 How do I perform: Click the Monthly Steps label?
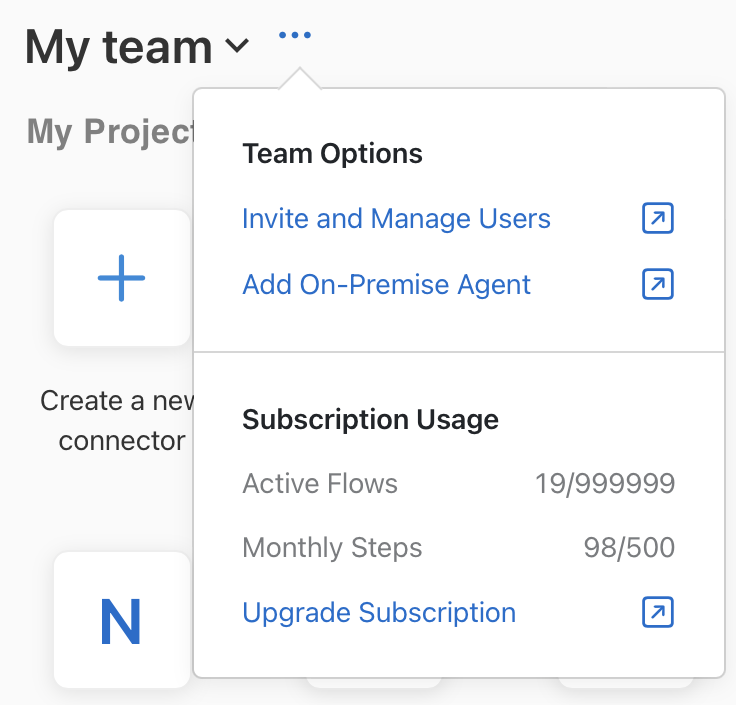pyautogui.click(x=332, y=548)
